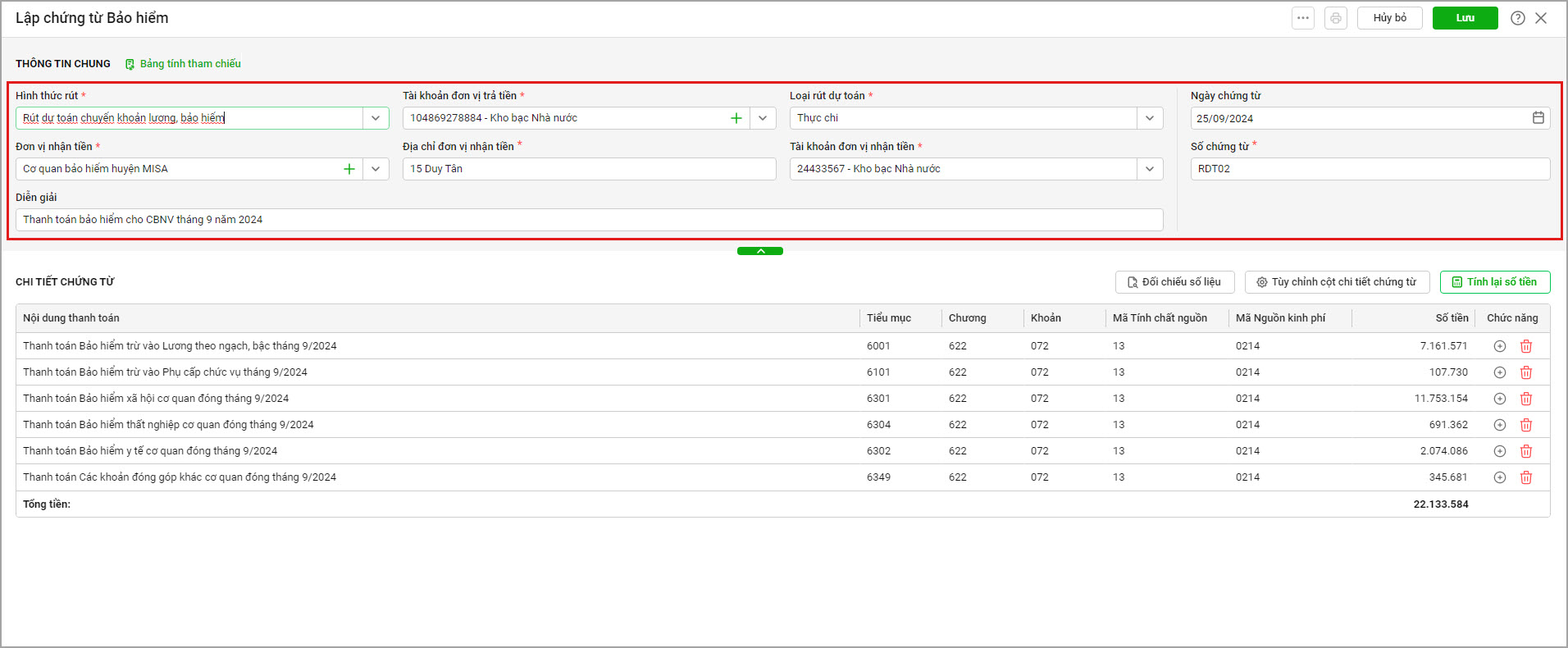
Task: Expand the Loại rút dự toán dropdown
Action: [1150, 118]
